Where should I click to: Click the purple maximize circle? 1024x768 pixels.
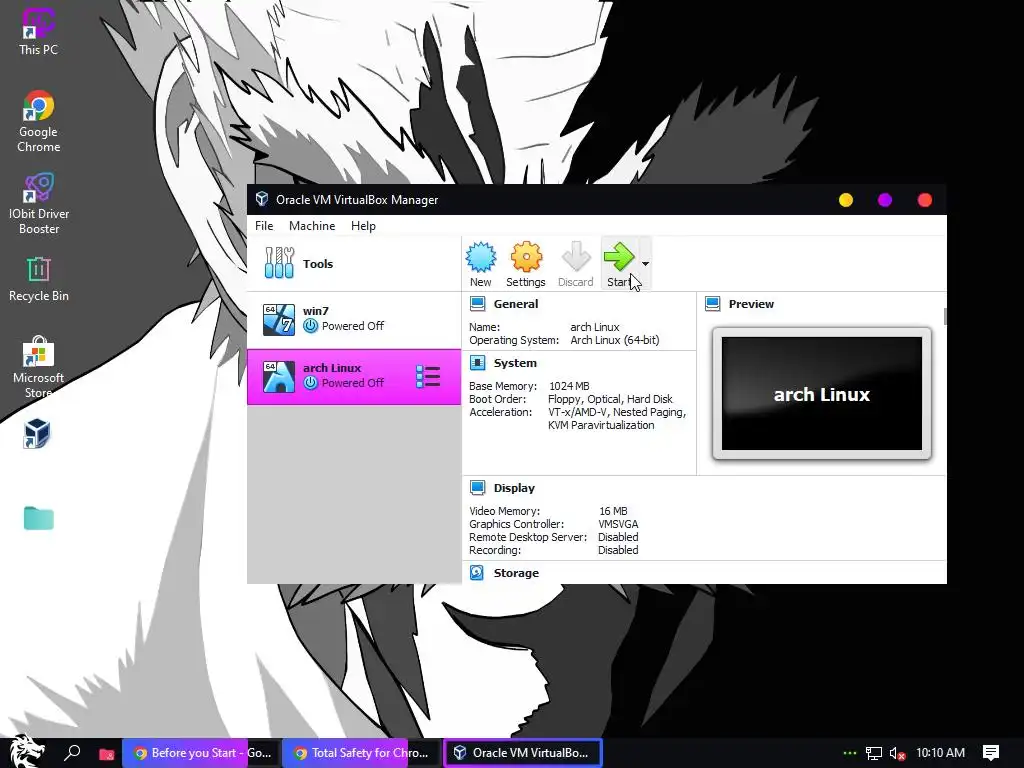pyautogui.click(x=885, y=200)
